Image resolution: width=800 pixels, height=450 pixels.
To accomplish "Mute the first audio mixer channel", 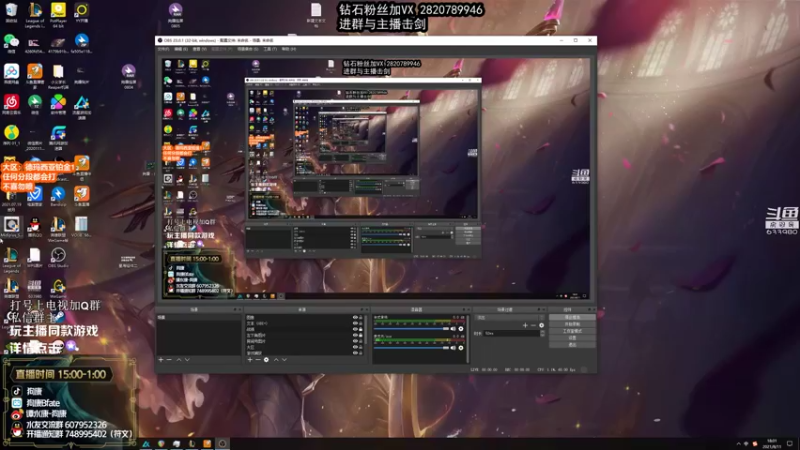I will pyautogui.click(x=453, y=329).
